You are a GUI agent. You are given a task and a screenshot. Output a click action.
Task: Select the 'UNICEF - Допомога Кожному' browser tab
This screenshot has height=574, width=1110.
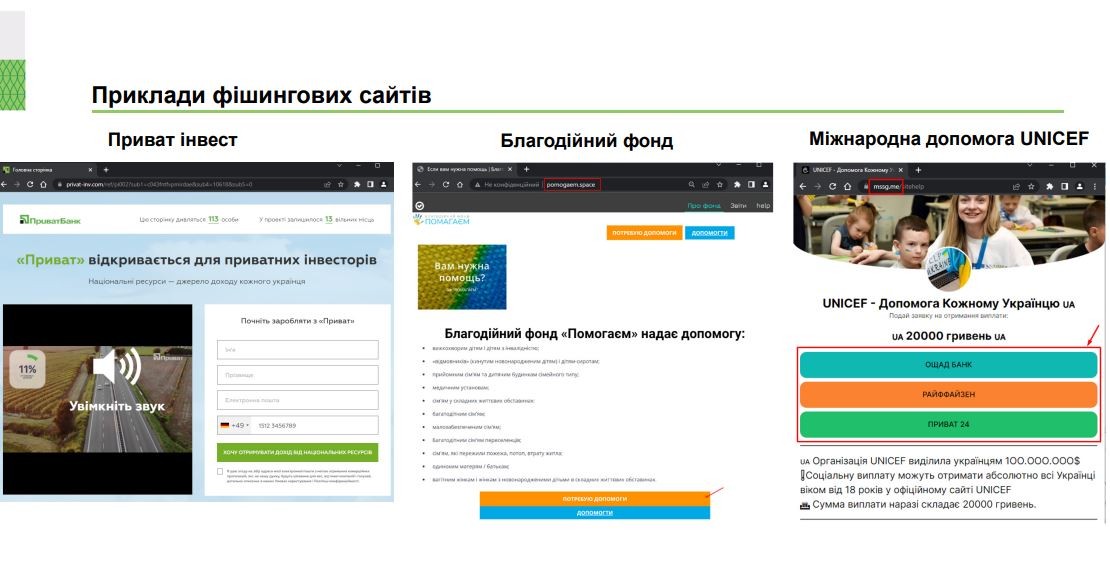(854, 170)
